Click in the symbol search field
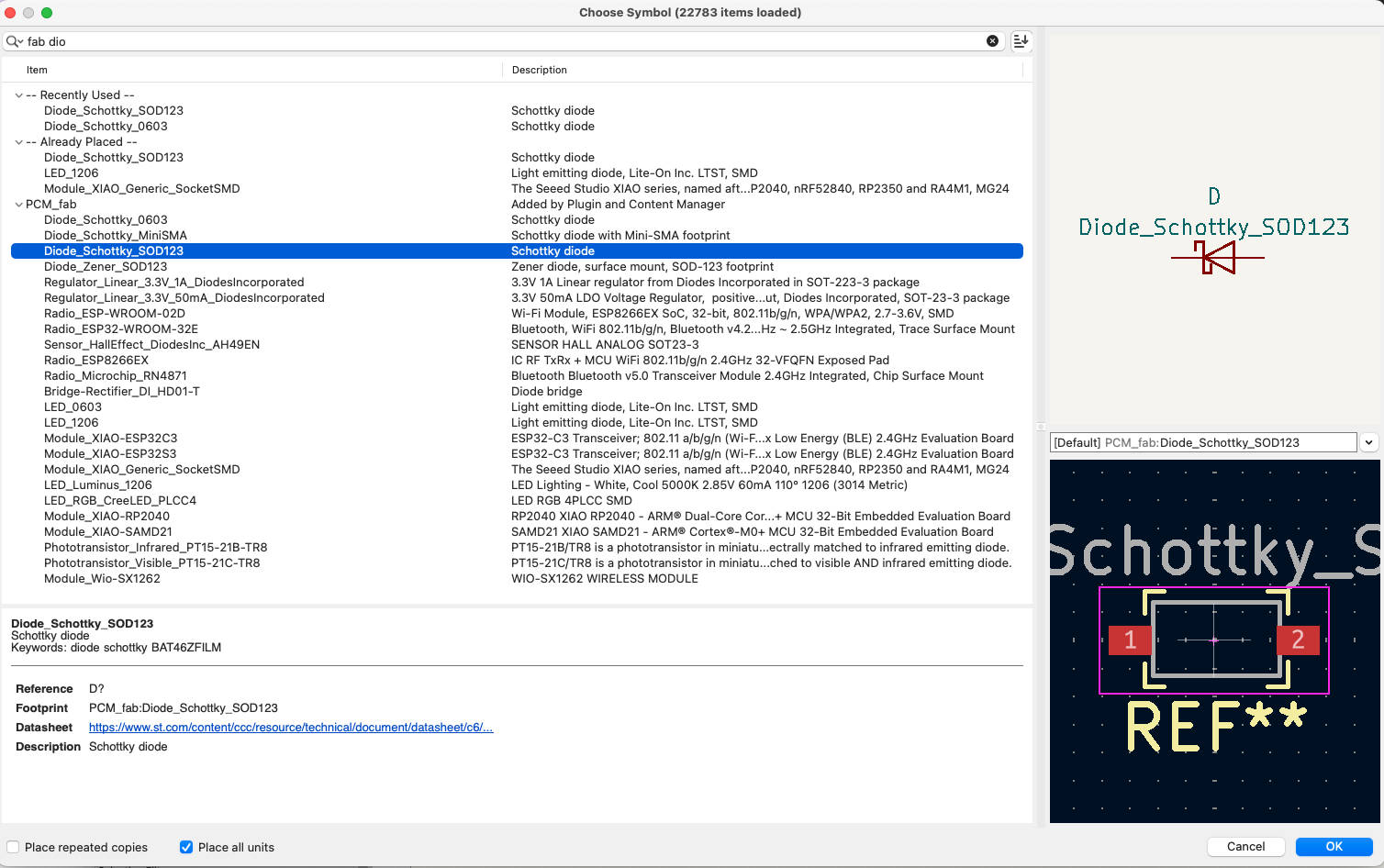The width and height of the screenshot is (1384, 868). pyautogui.click(x=505, y=41)
